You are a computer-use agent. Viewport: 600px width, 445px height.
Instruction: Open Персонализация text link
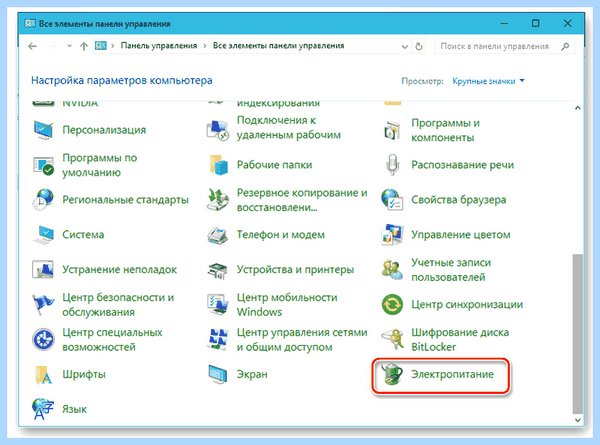pyautogui.click(x=104, y=130)
